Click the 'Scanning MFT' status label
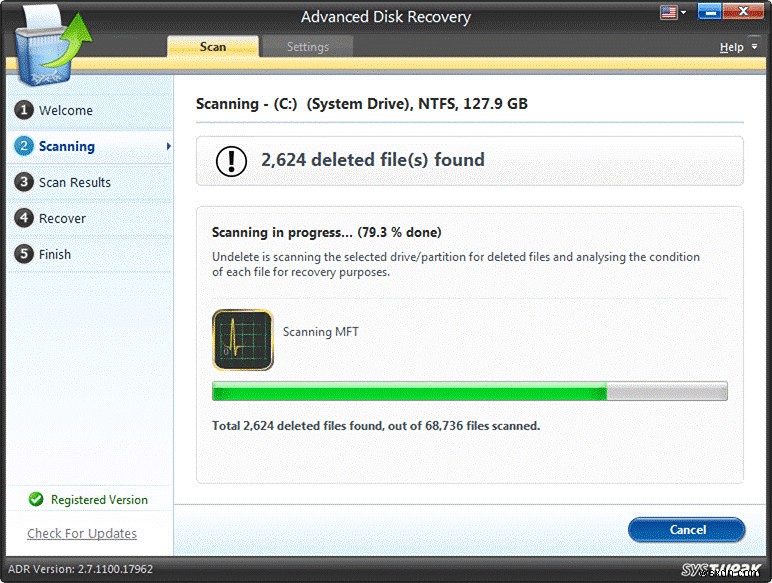The image size is (772, 583). coord(321,332)
